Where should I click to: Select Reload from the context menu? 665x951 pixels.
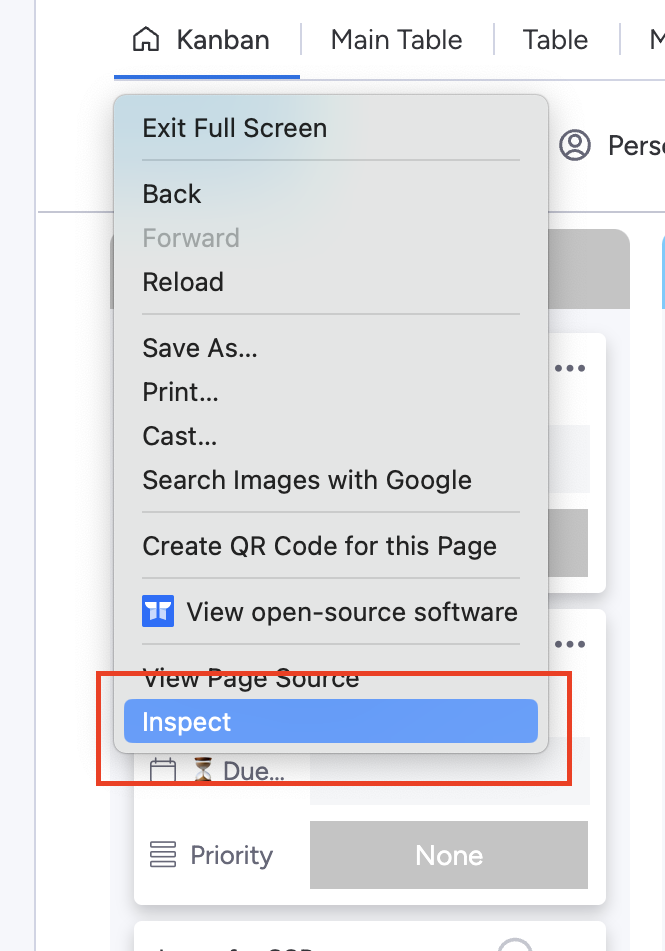[x=183, y=282]
